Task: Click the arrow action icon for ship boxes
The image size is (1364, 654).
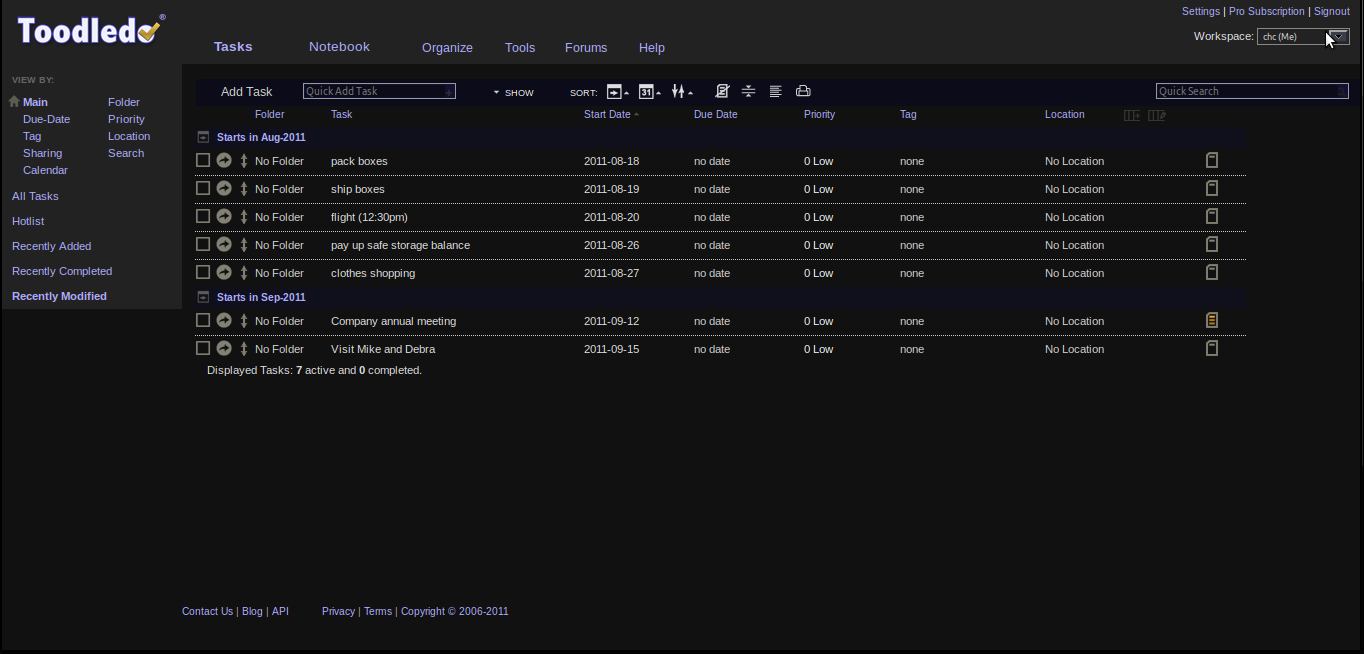Action: 224,189
